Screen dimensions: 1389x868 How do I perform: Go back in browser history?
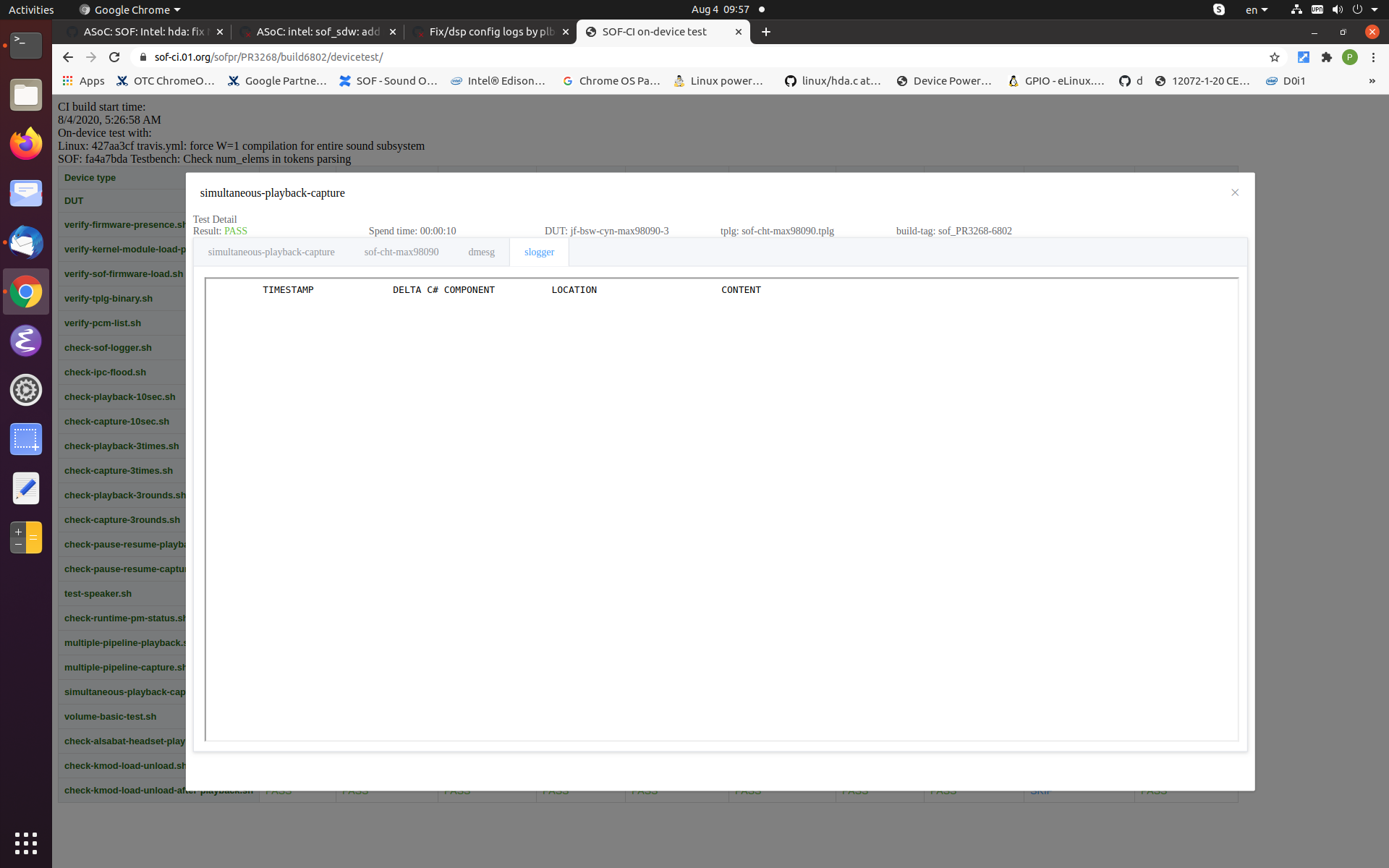(x=68, y=57)
